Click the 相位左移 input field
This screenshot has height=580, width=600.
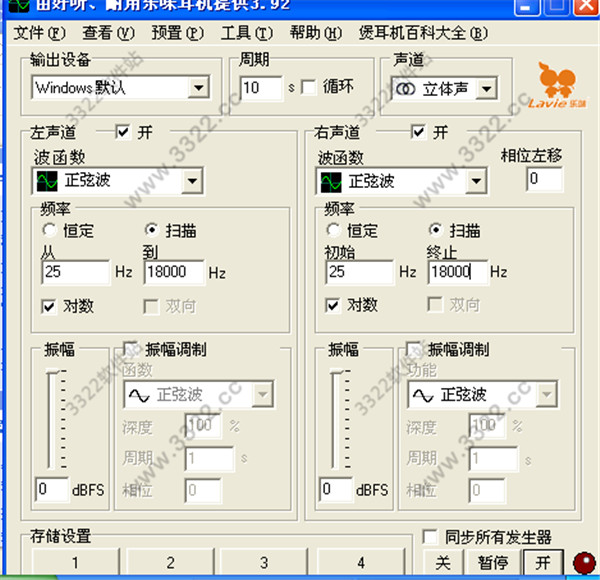(x=544, y=179)
